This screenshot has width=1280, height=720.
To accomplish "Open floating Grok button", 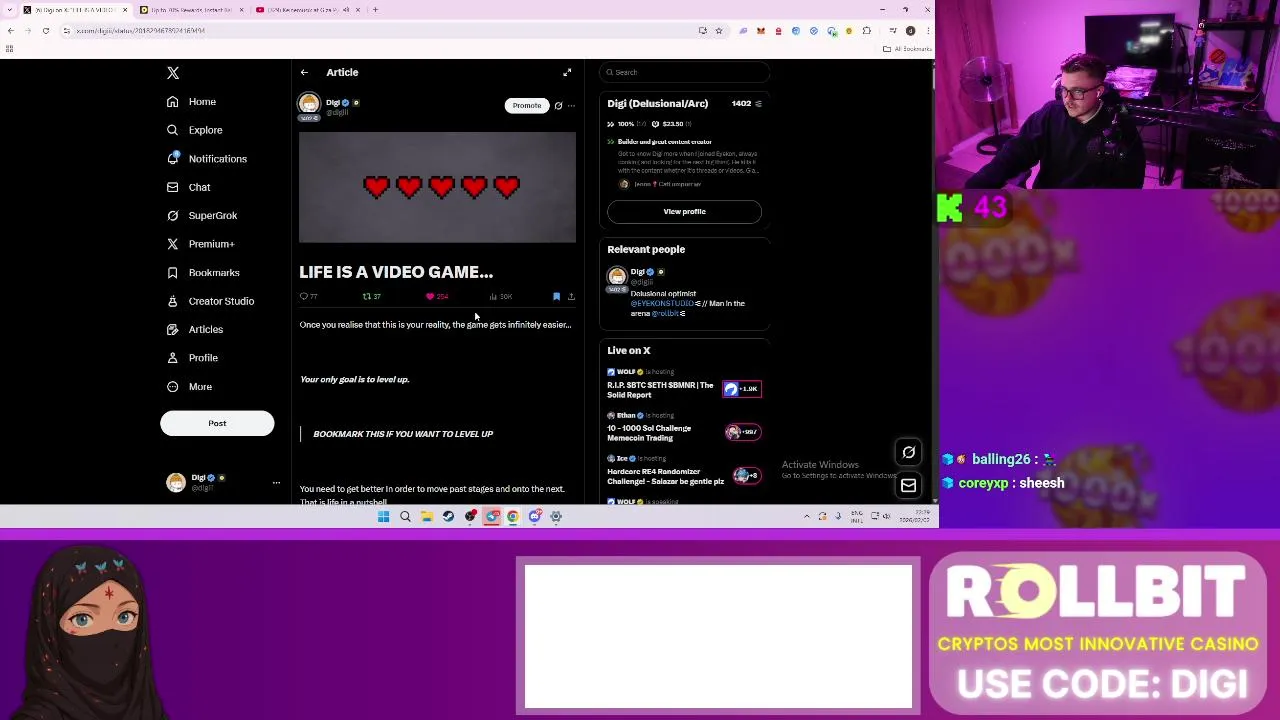I will (908, 452).
